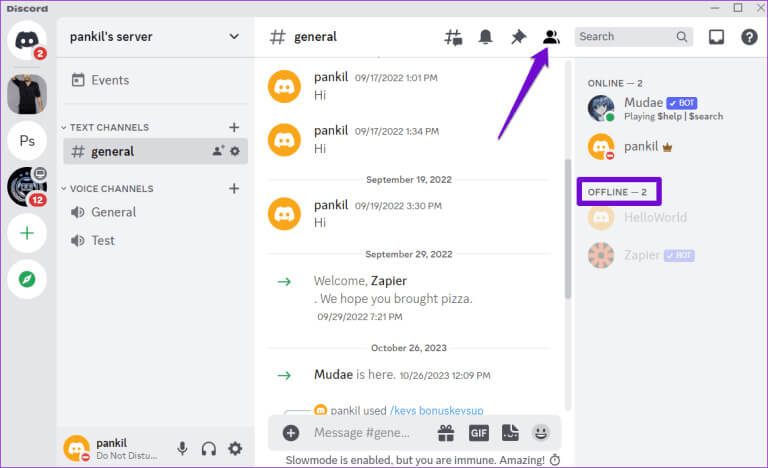Click pankil username on 09/19/2022 message
Screen dimensions: 768x468
tap(331, 205)
